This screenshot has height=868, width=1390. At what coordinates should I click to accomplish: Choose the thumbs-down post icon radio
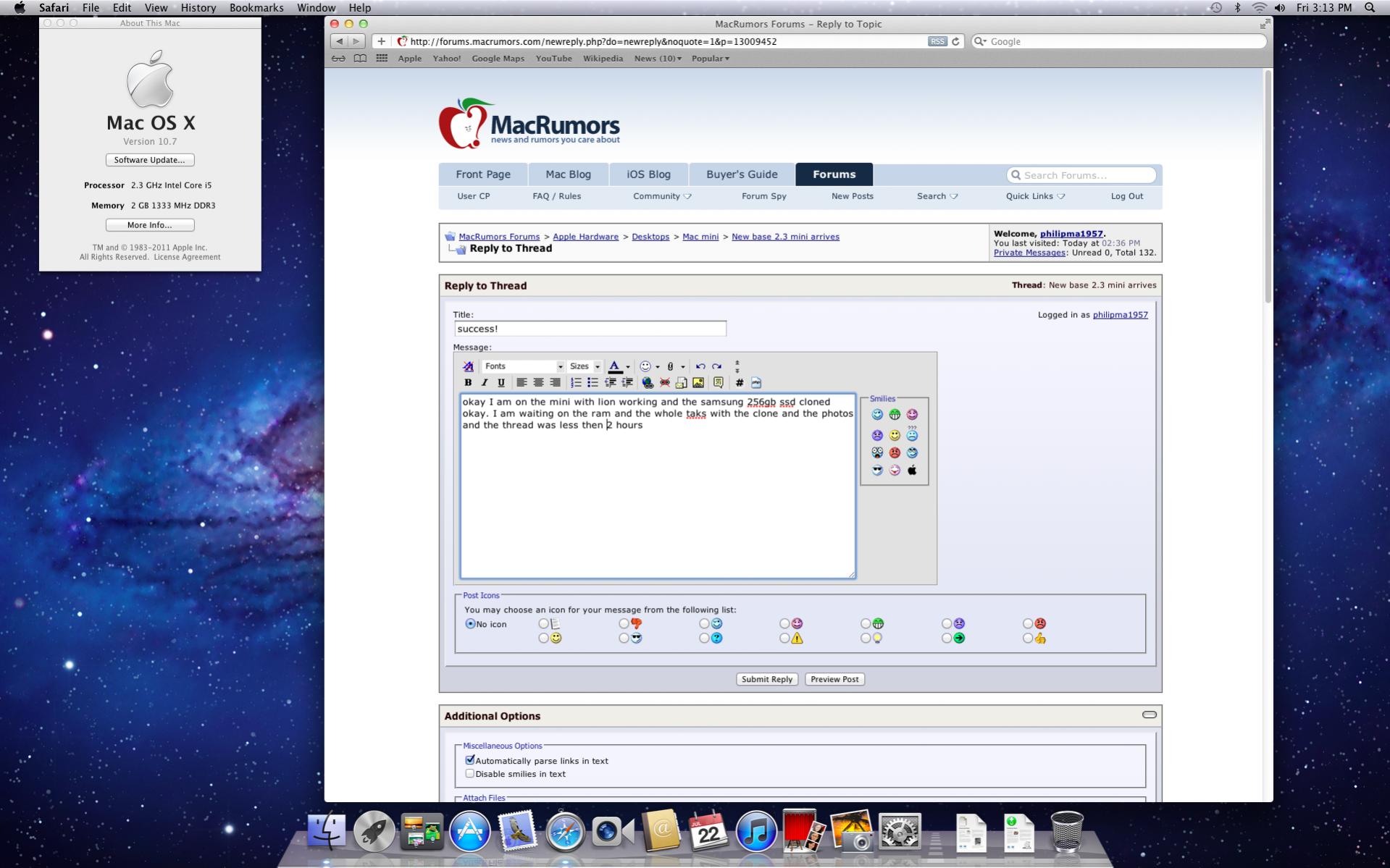point(624,623)
